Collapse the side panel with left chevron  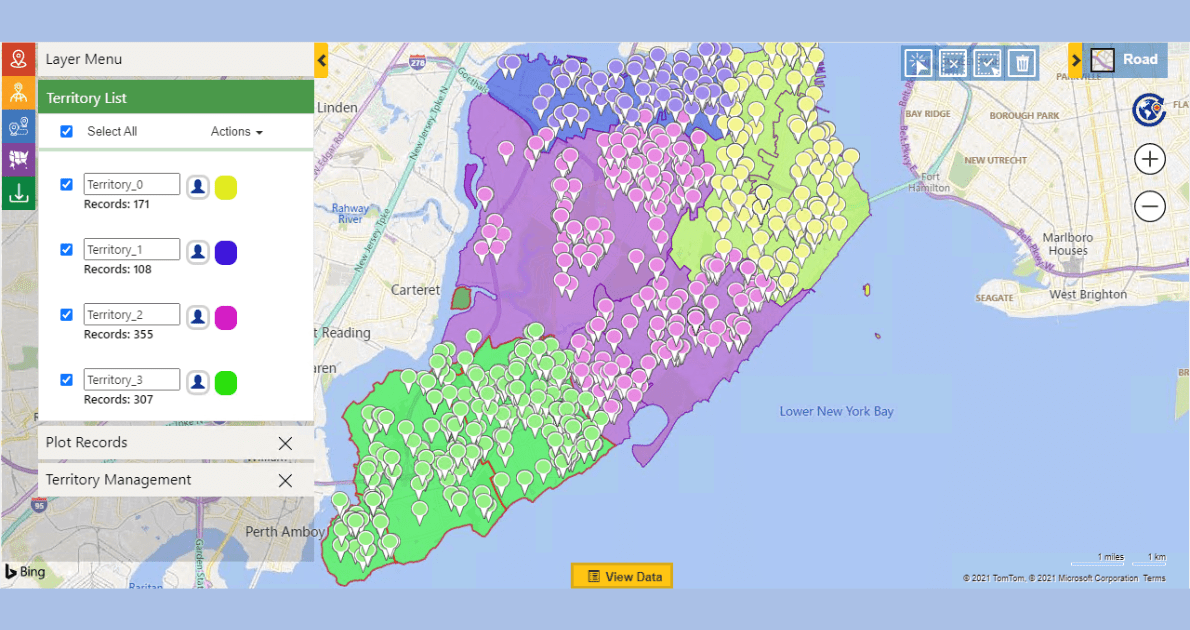[322, 60]
